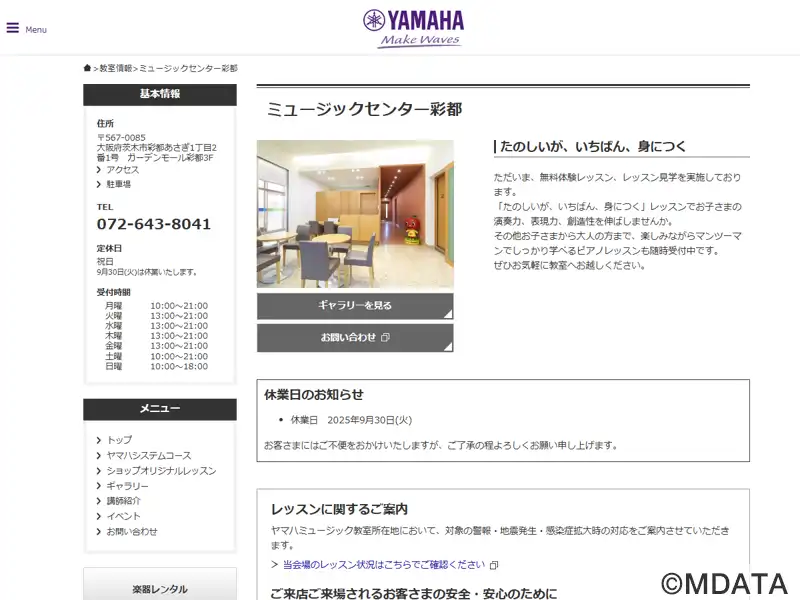
Task: Click heading たのしいが、いちばん、身につく
Action: click(593, 147)
